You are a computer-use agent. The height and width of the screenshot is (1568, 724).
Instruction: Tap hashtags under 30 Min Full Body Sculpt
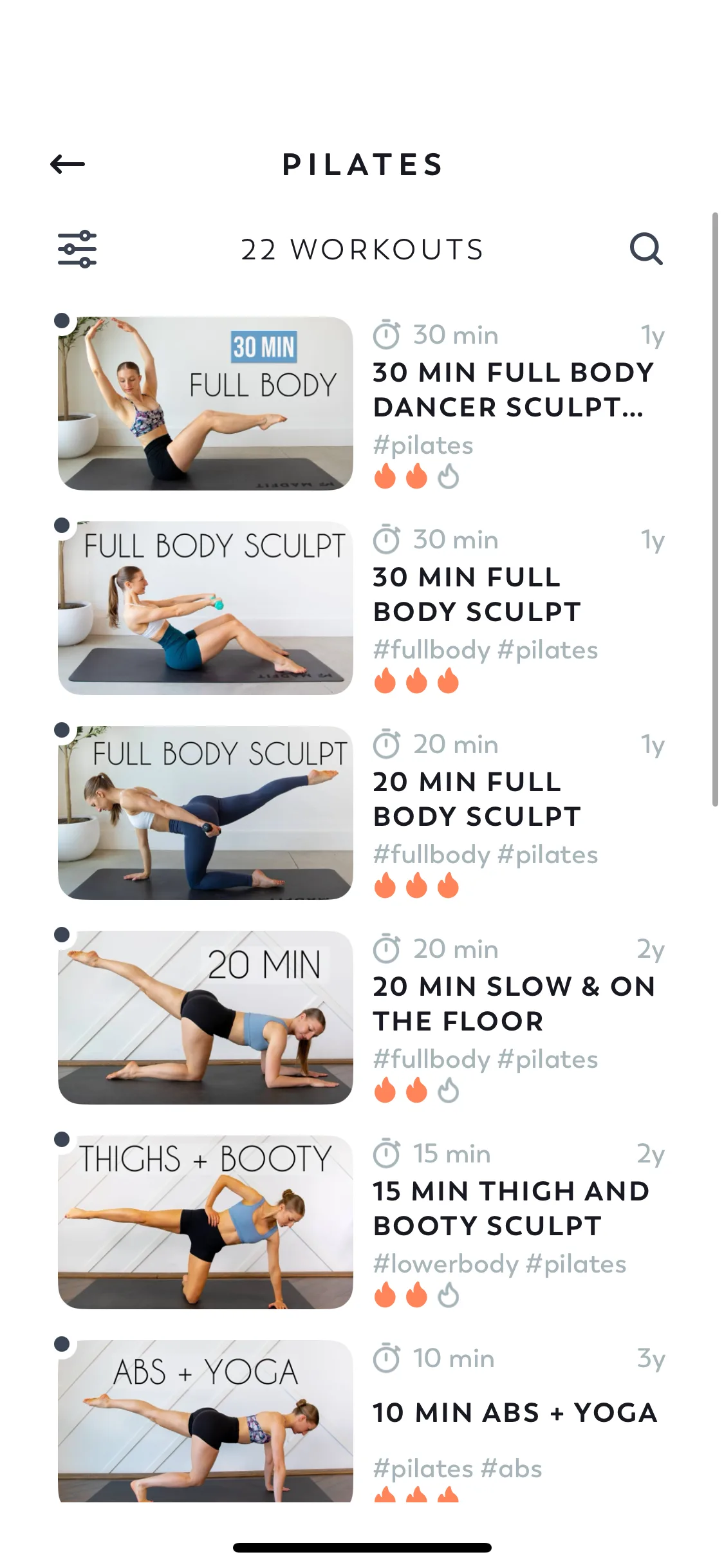click(x=485, y=650)
